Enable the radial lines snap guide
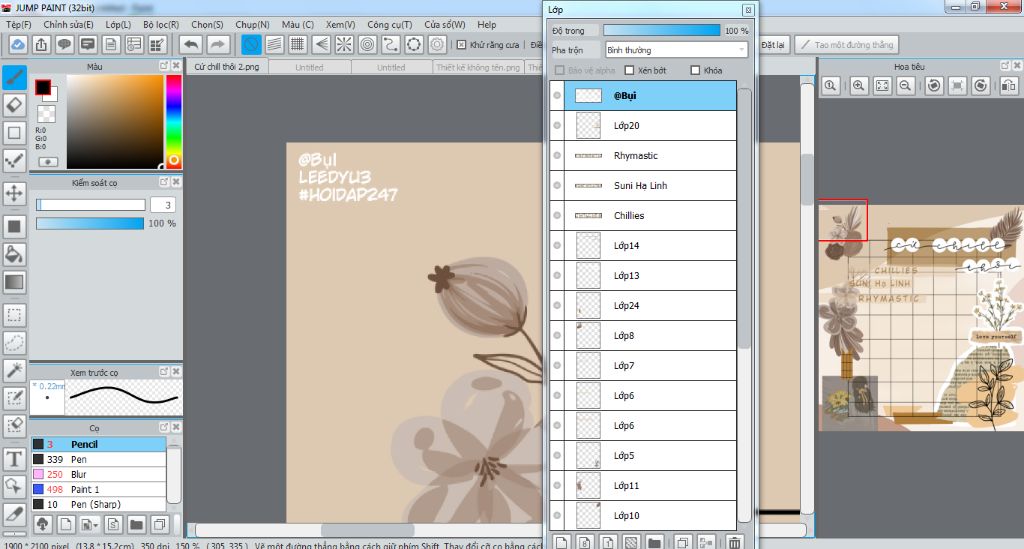1024x549 pixels. pos(344,44)
